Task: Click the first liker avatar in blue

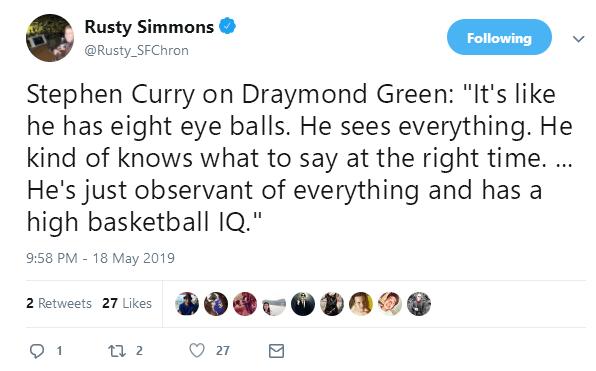Action: pyautogui.click(x=187, y=304)
